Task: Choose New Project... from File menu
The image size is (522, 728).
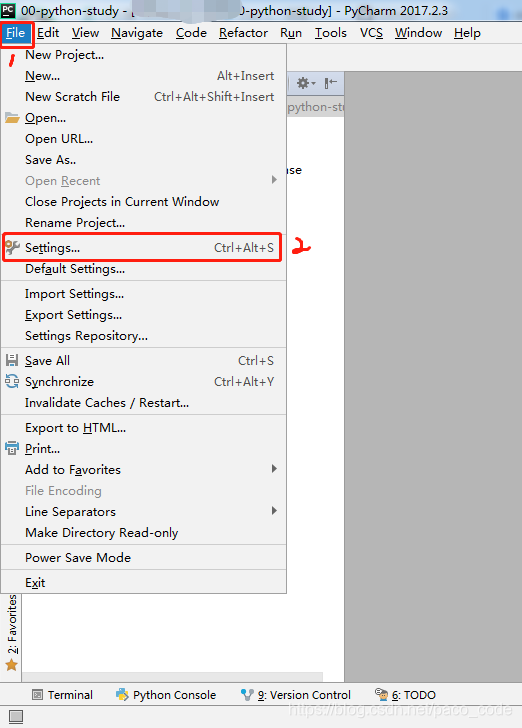Action: tap(144, 55)
